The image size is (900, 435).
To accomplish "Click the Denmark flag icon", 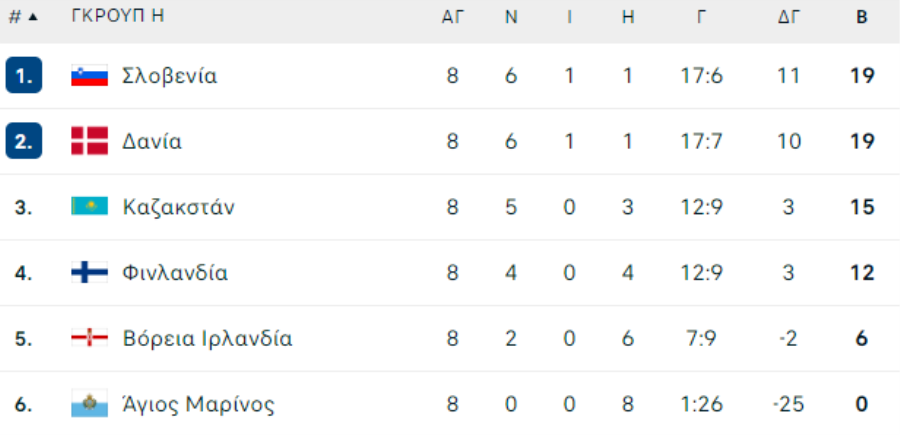I will [x=90, y=141].
